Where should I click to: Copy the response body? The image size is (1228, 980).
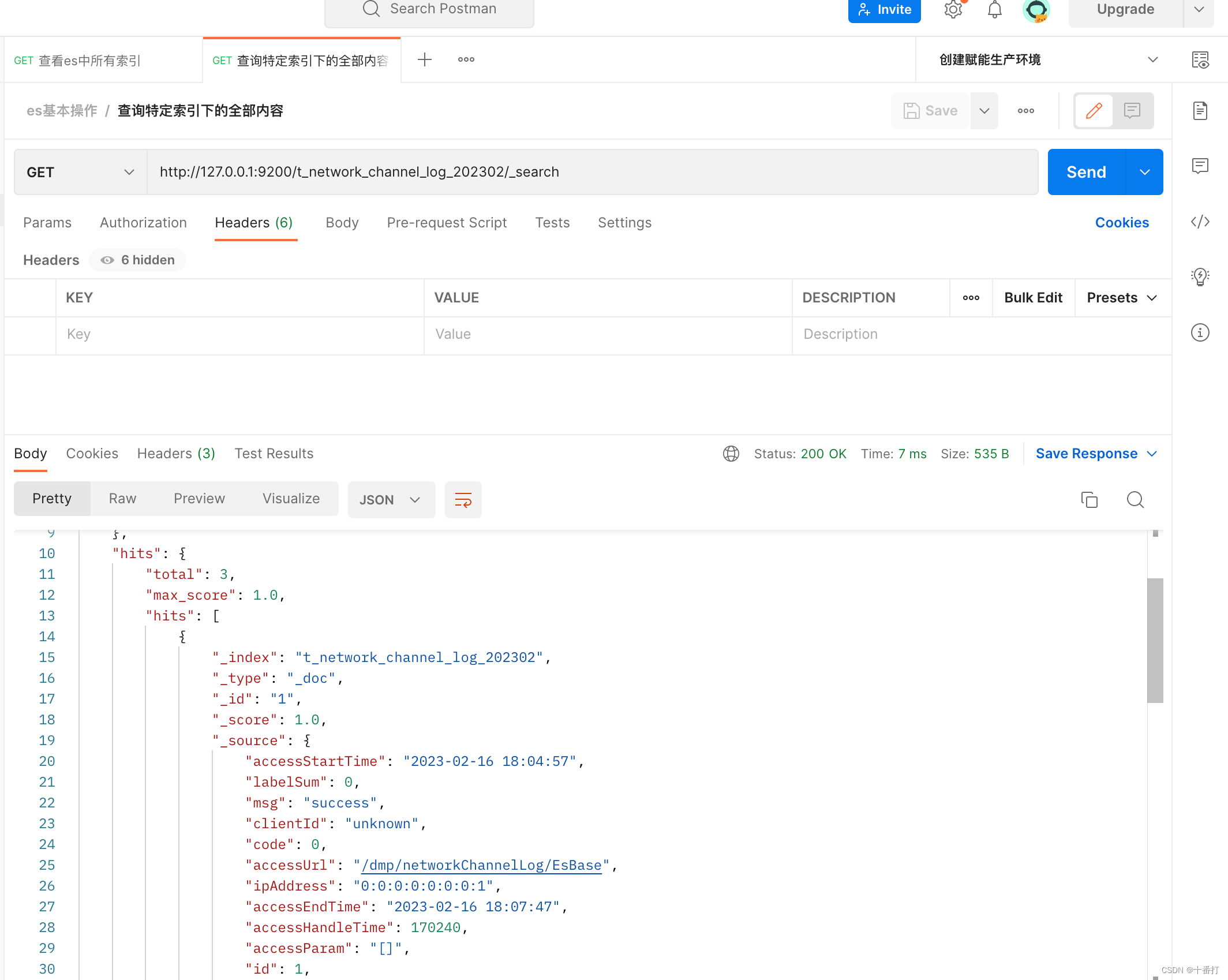[x=1090, y=500]
